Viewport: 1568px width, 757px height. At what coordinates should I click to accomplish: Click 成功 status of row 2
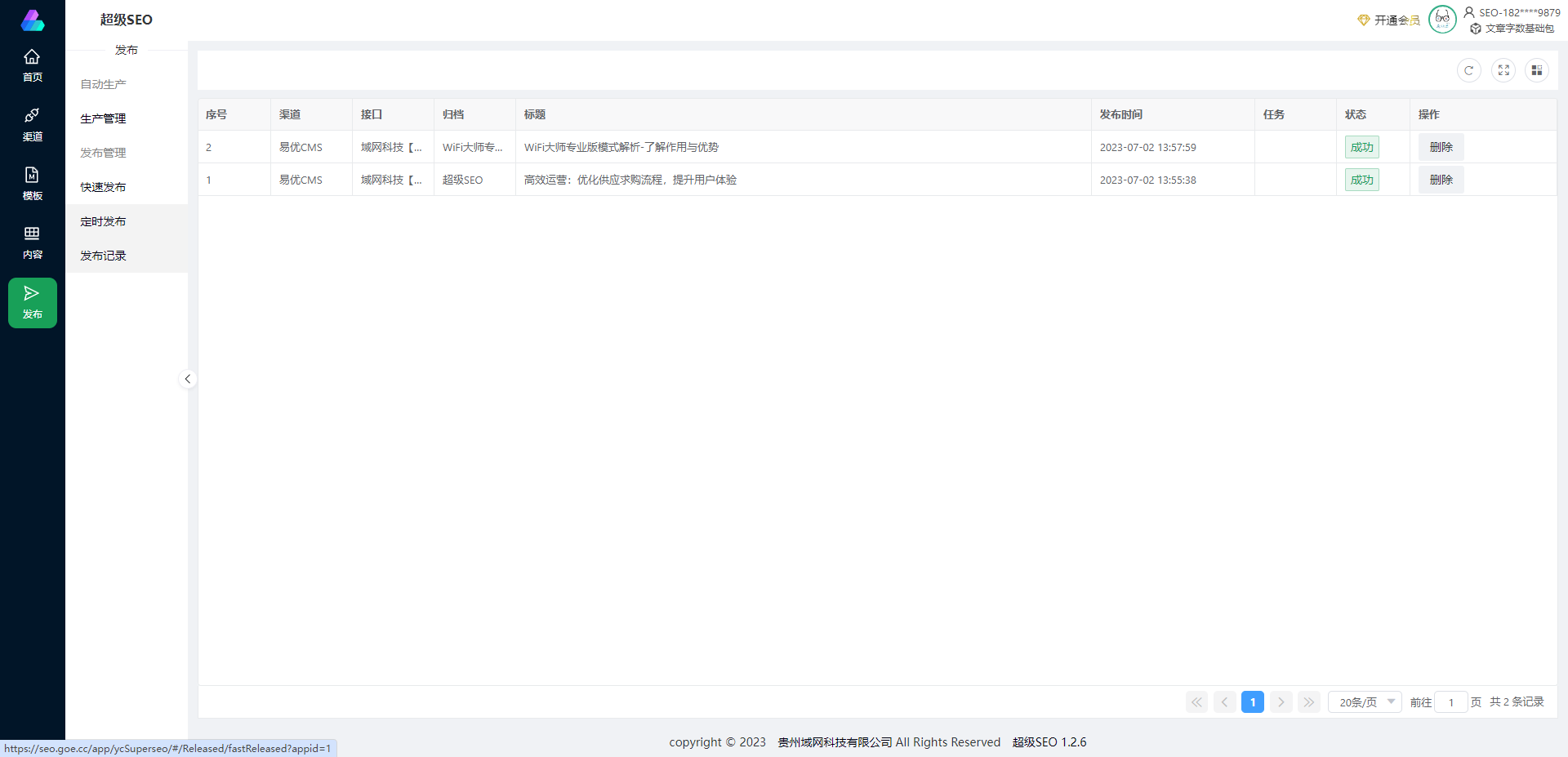[1361, 147]
